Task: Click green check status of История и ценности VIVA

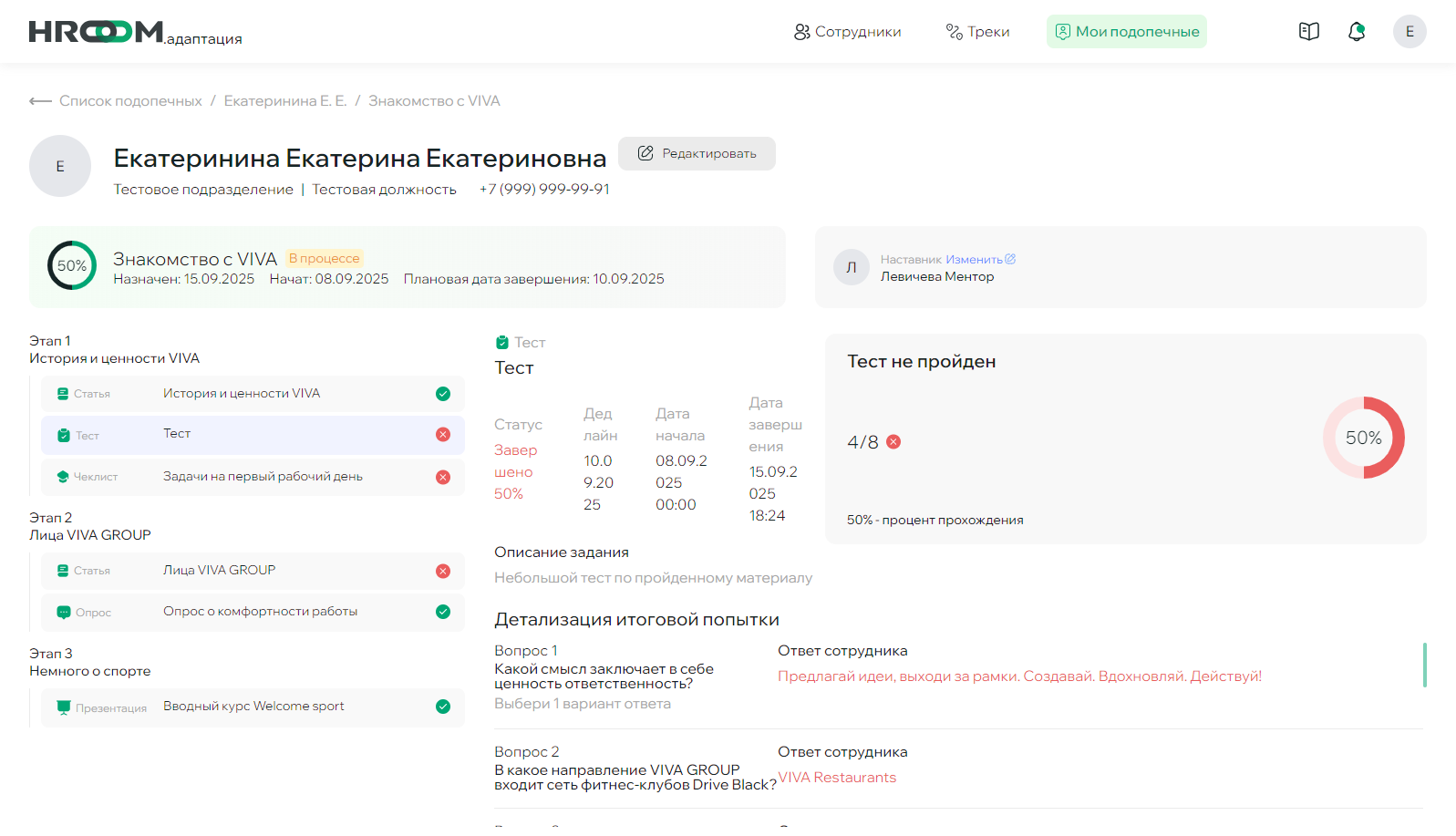Action: [443, 394]
